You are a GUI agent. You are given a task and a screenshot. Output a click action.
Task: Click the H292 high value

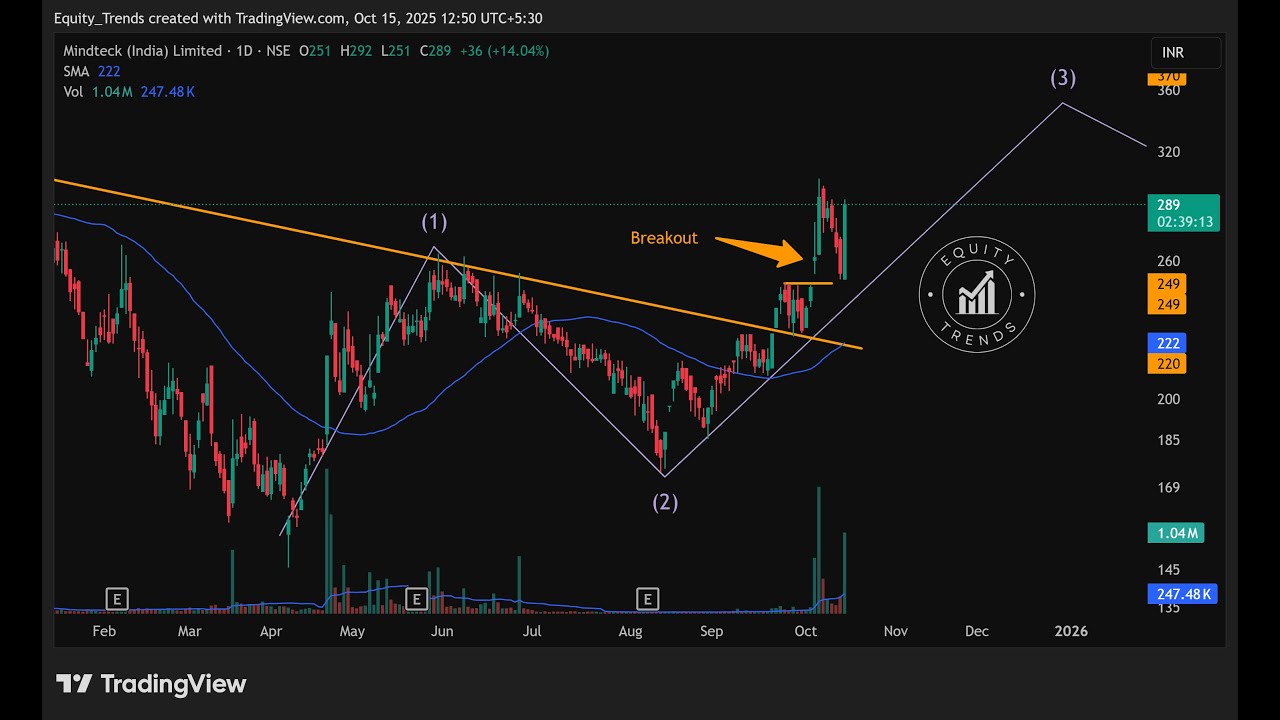pos(356,51)
